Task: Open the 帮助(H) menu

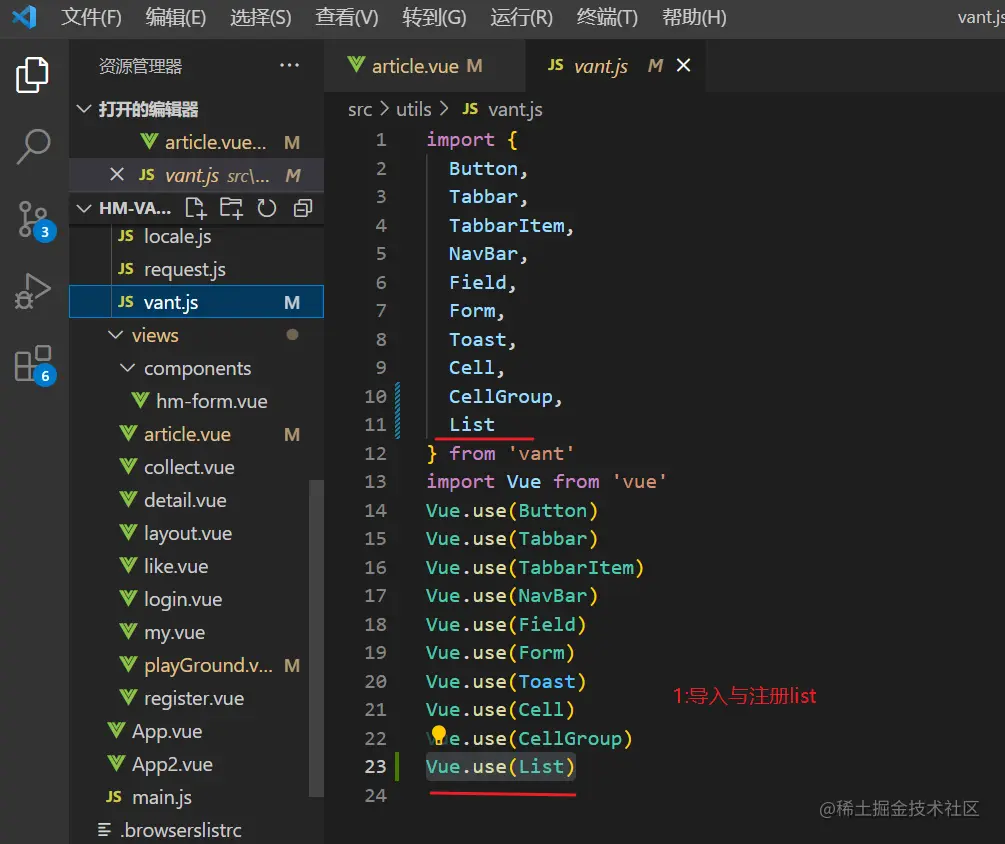Action: tap(694, 17)
